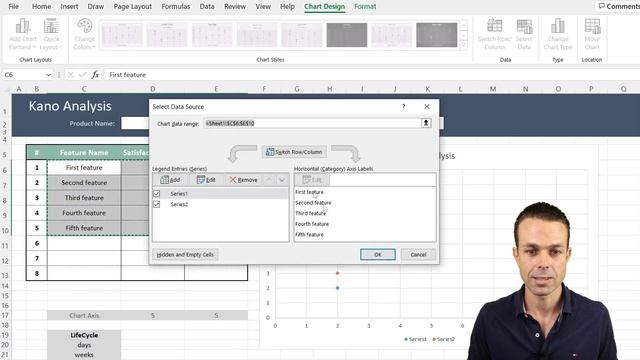Open Add Chart Element menu

tap(23, 34)
